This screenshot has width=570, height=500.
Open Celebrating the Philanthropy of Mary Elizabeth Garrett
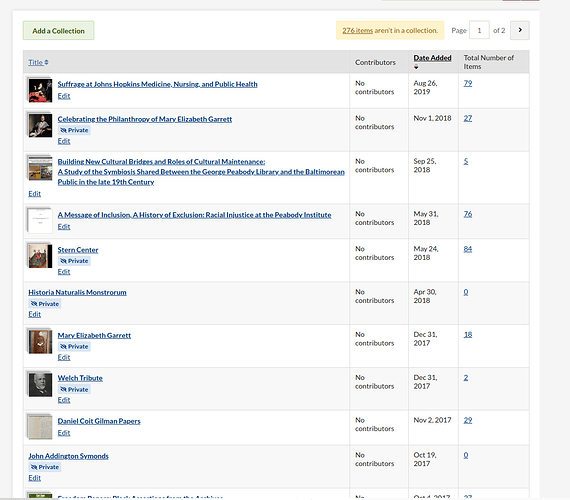tap(145, 119)
